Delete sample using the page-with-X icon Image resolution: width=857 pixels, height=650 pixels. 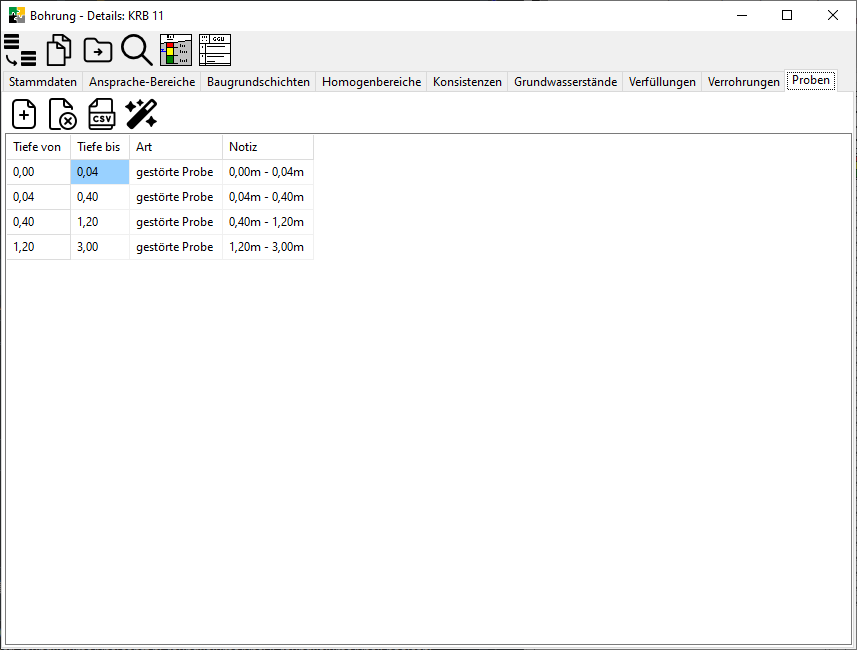point(62,114)
